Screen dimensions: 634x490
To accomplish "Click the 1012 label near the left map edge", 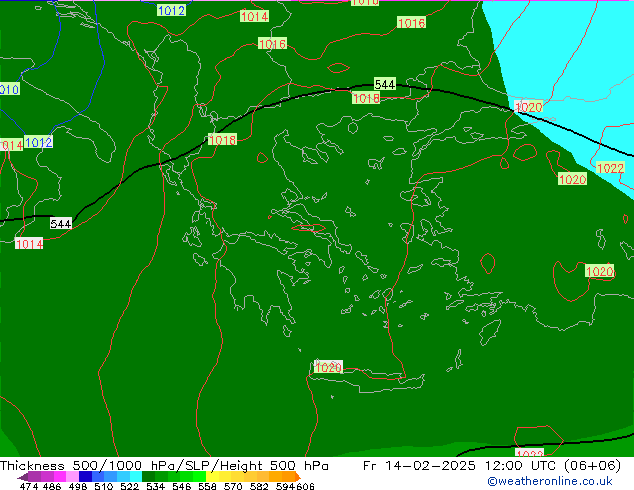I will point(38,142).
